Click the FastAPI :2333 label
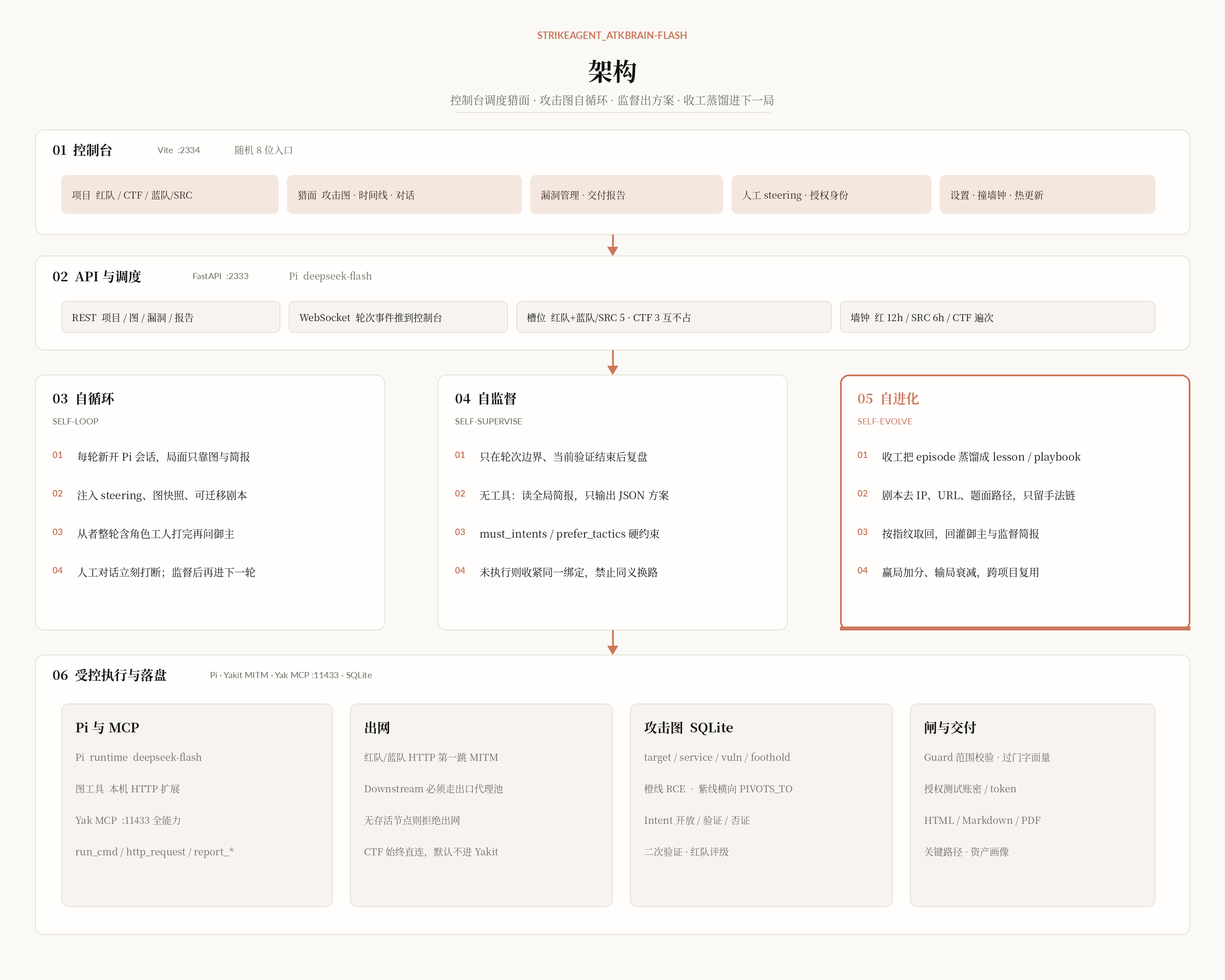This screenshot has height=980, width=1225. coord(220,276)
